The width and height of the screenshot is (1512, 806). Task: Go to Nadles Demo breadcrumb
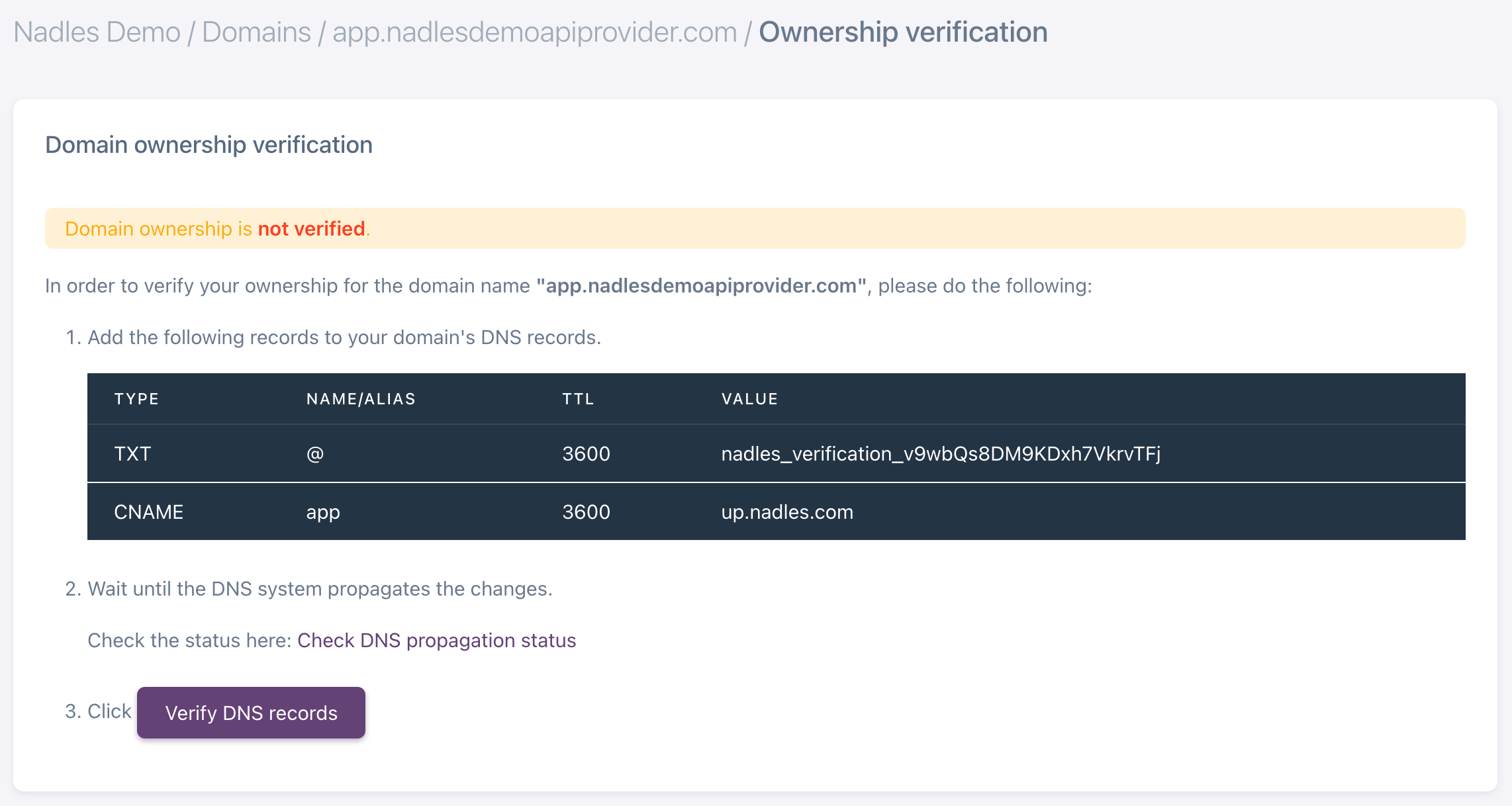click(97, 32)
